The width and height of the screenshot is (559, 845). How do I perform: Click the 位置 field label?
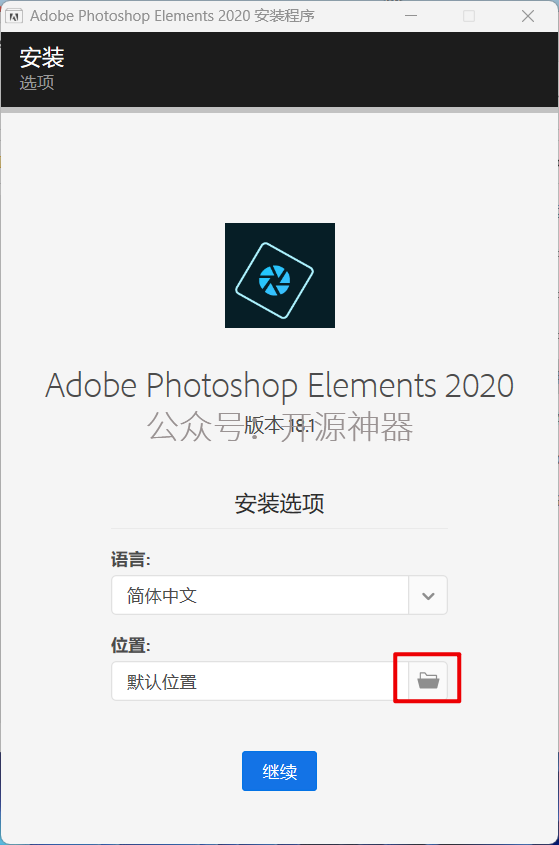[x=130, y=645]
